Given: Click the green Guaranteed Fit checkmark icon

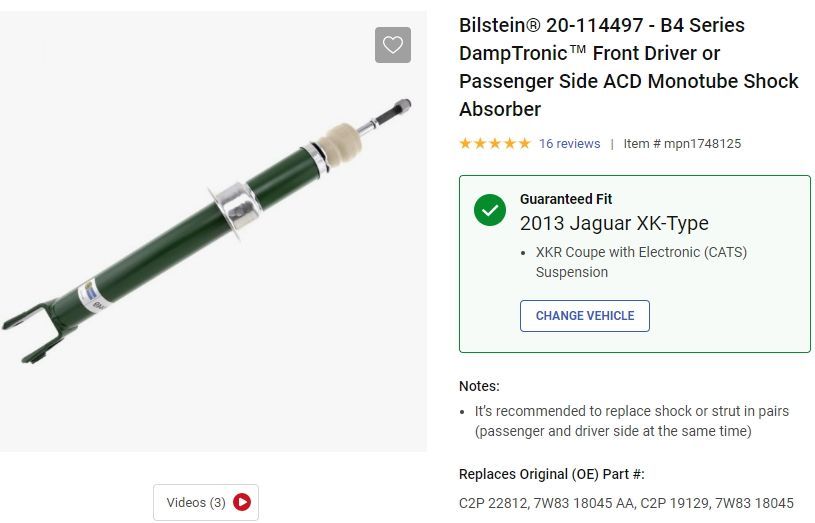Looking at the screenshot, I should coord(490,210).
